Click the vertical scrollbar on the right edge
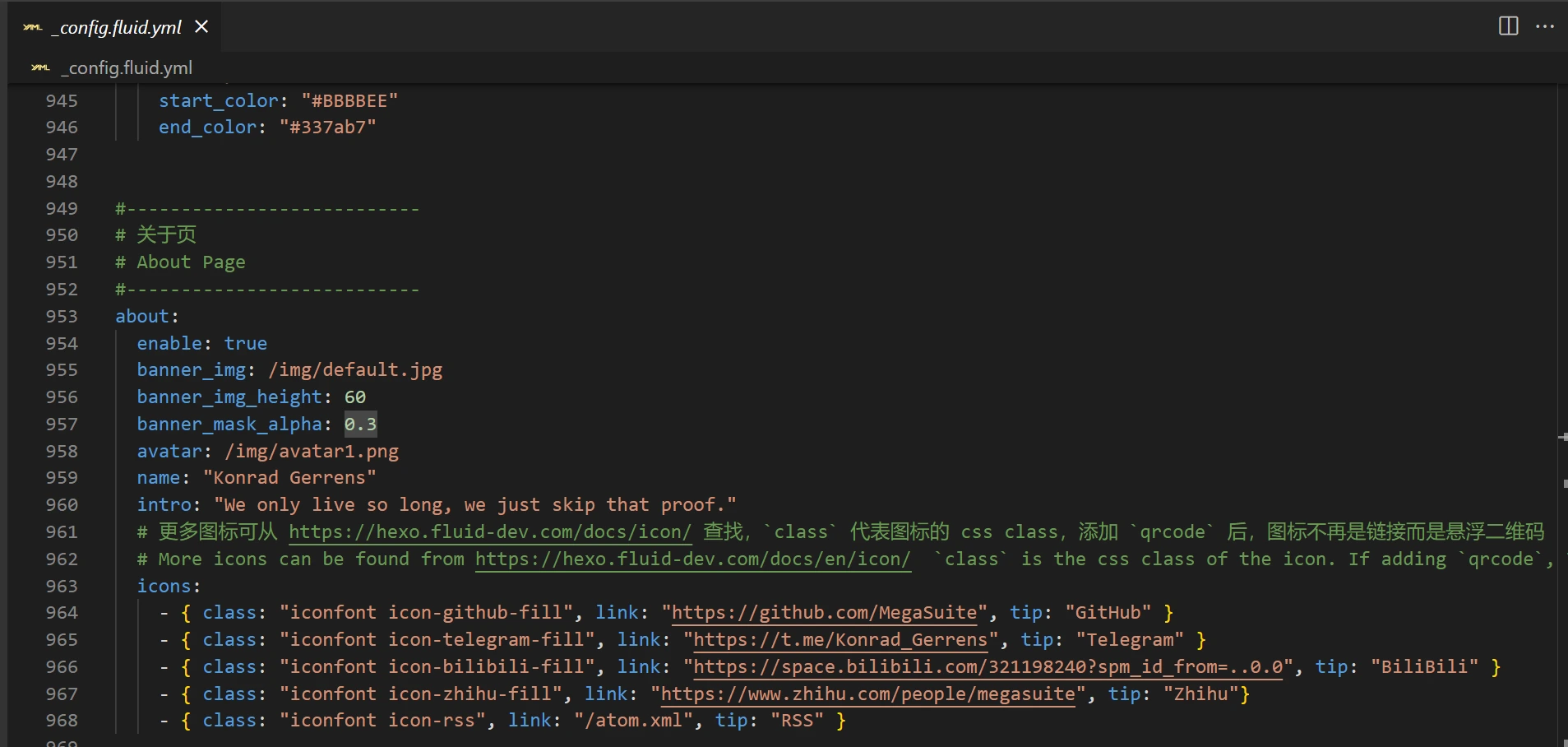1568x747 pixels. tap(1561, 411)
